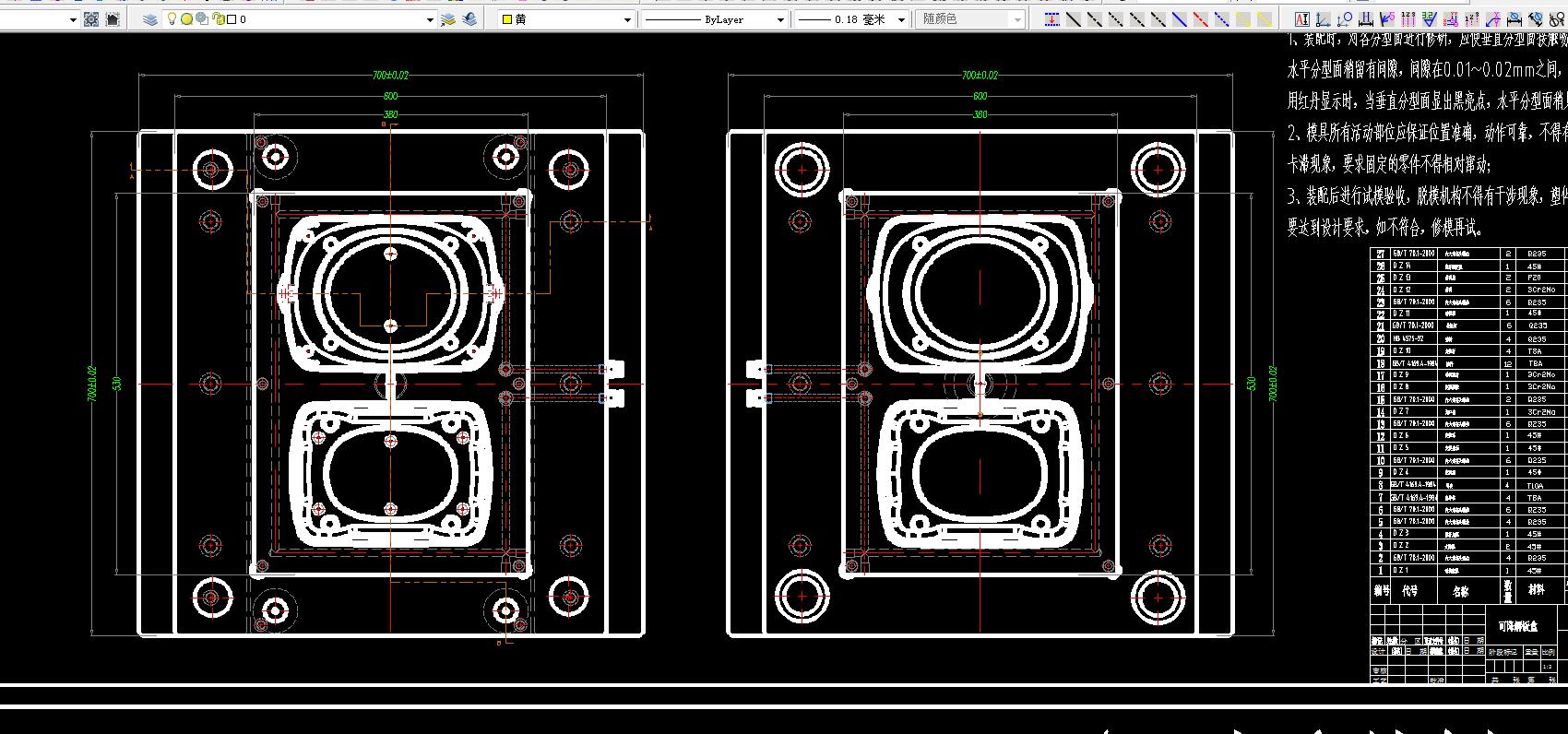The image size is (1568, 734).
Task: Click the Layer Previous icon
Action: (x=470, y=18)
